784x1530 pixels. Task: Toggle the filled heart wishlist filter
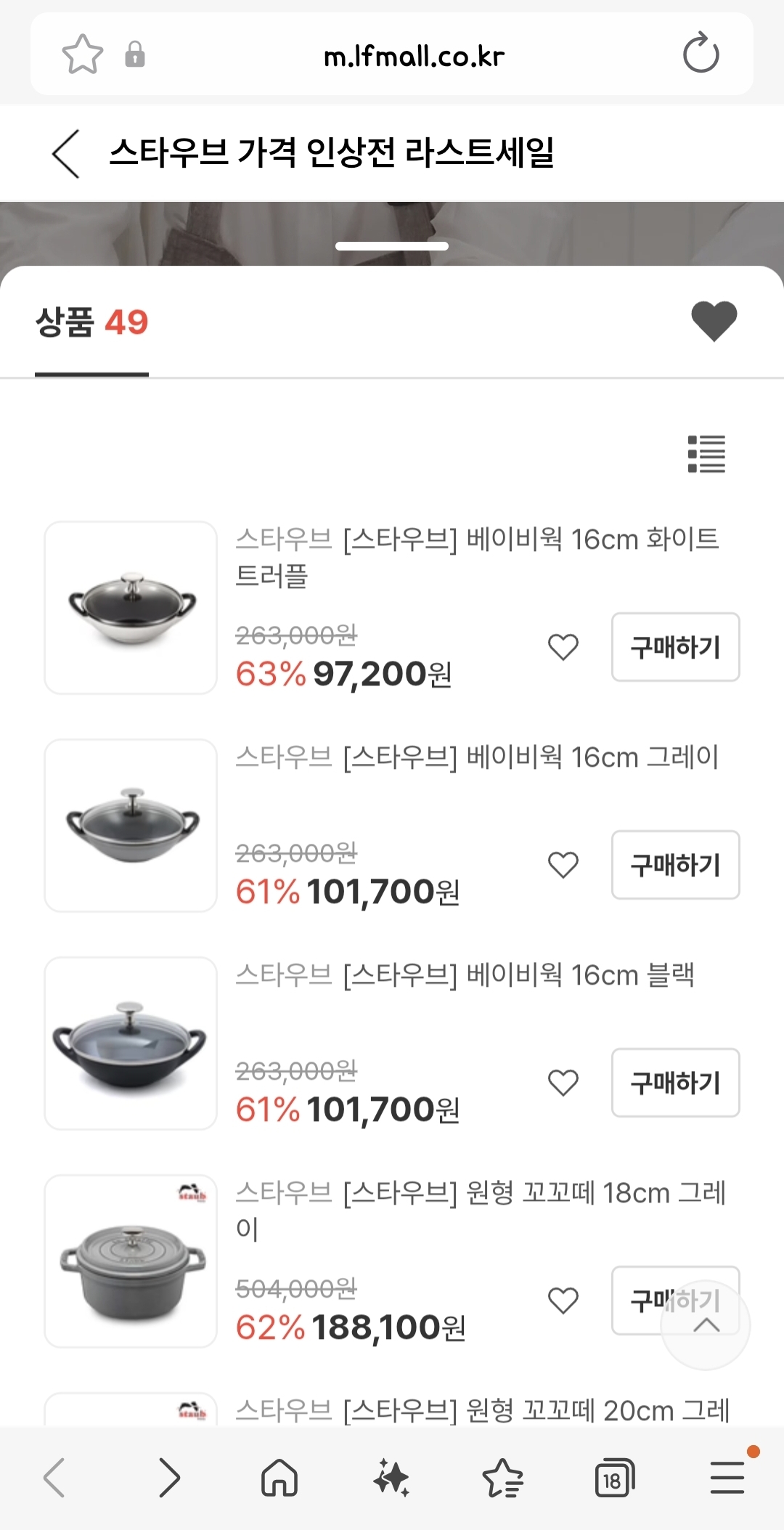tap(714, 320)
